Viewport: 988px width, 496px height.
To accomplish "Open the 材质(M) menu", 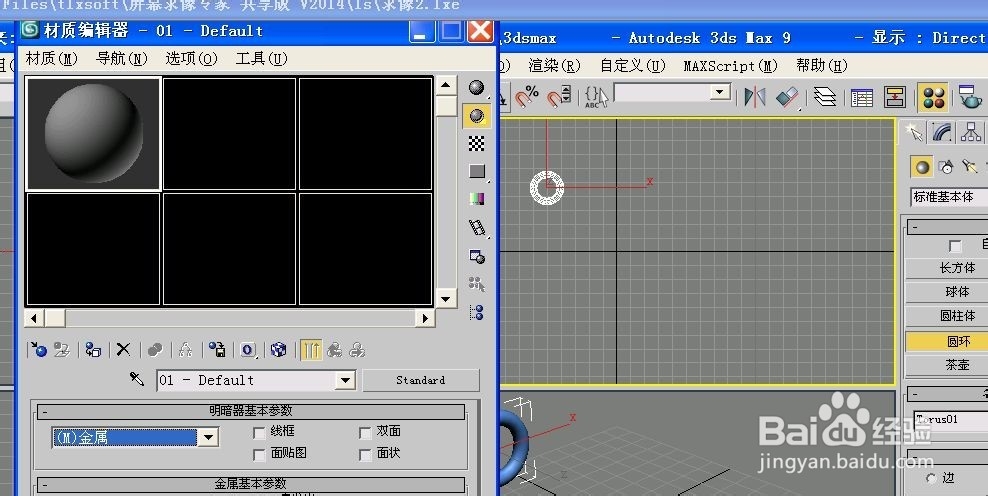I will click(52, 59).
